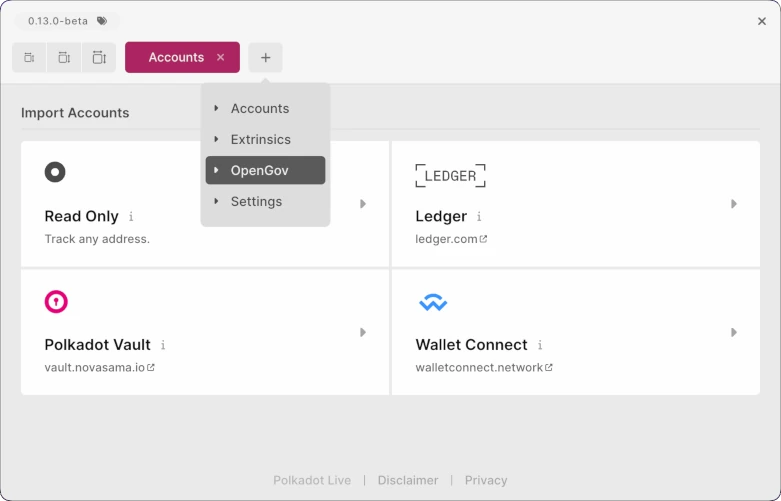Choose Extrinsics from the dropdown menu
This screenshot has height=501, width=781.
coord(265,139)
